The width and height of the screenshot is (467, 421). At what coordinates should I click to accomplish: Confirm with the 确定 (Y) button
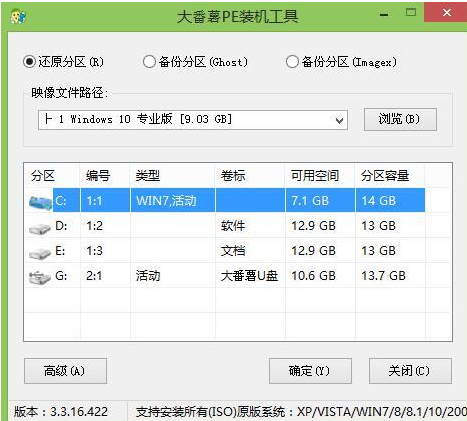310,371
